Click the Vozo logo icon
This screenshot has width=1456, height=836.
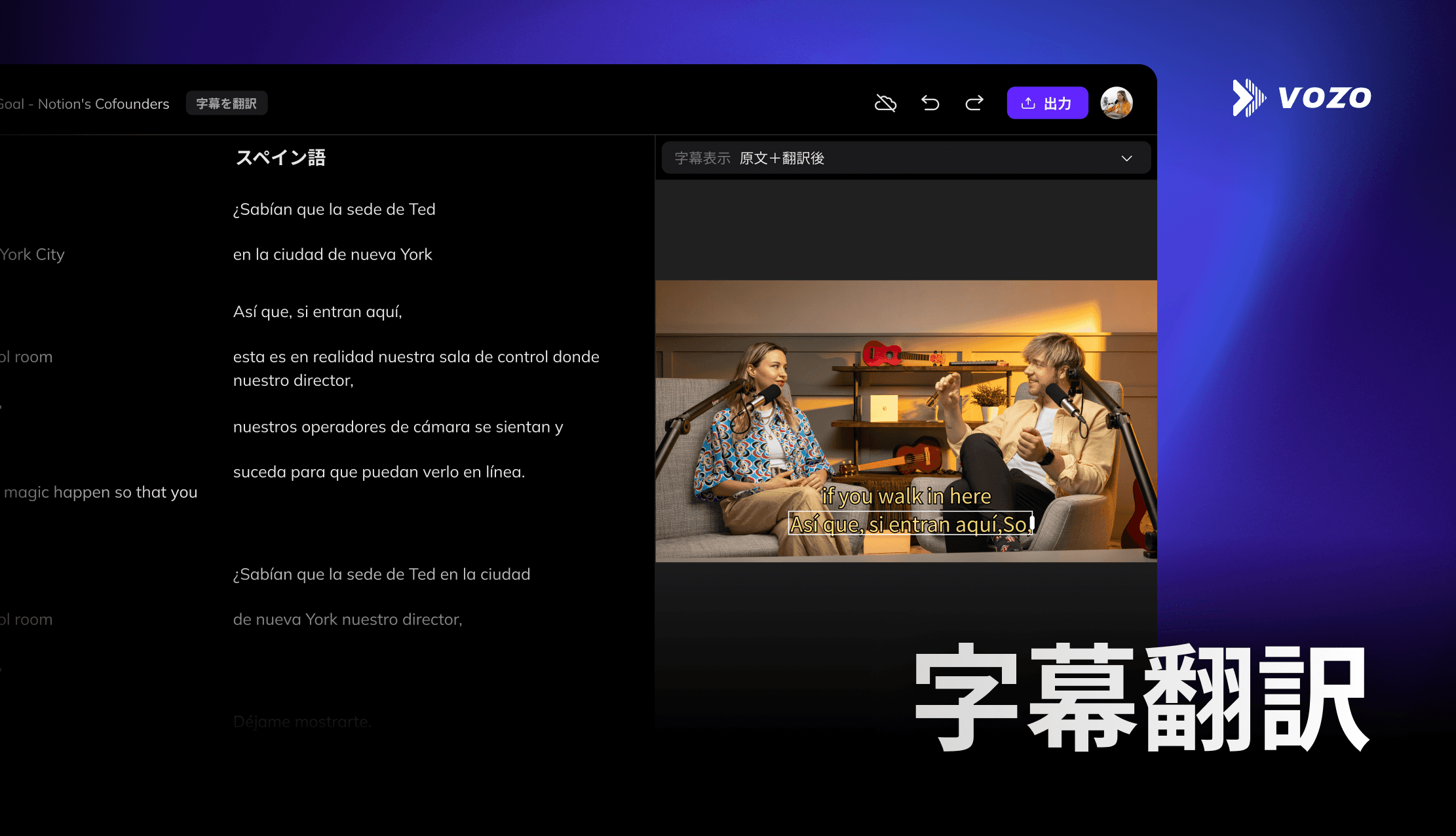[1248, 98]
